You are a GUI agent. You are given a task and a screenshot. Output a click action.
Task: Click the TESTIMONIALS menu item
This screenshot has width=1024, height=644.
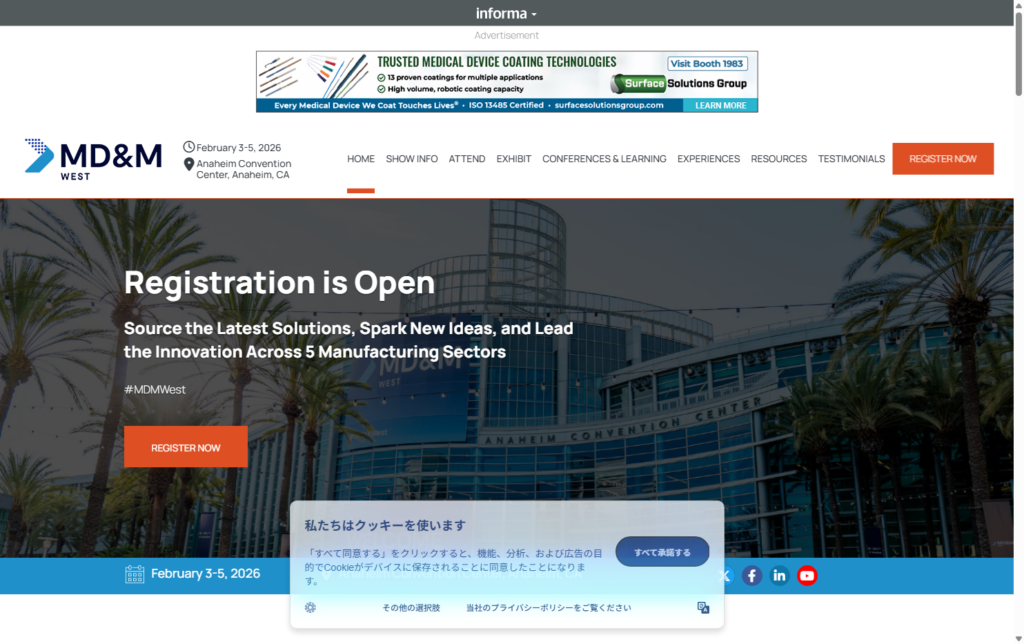pos(851,158)
